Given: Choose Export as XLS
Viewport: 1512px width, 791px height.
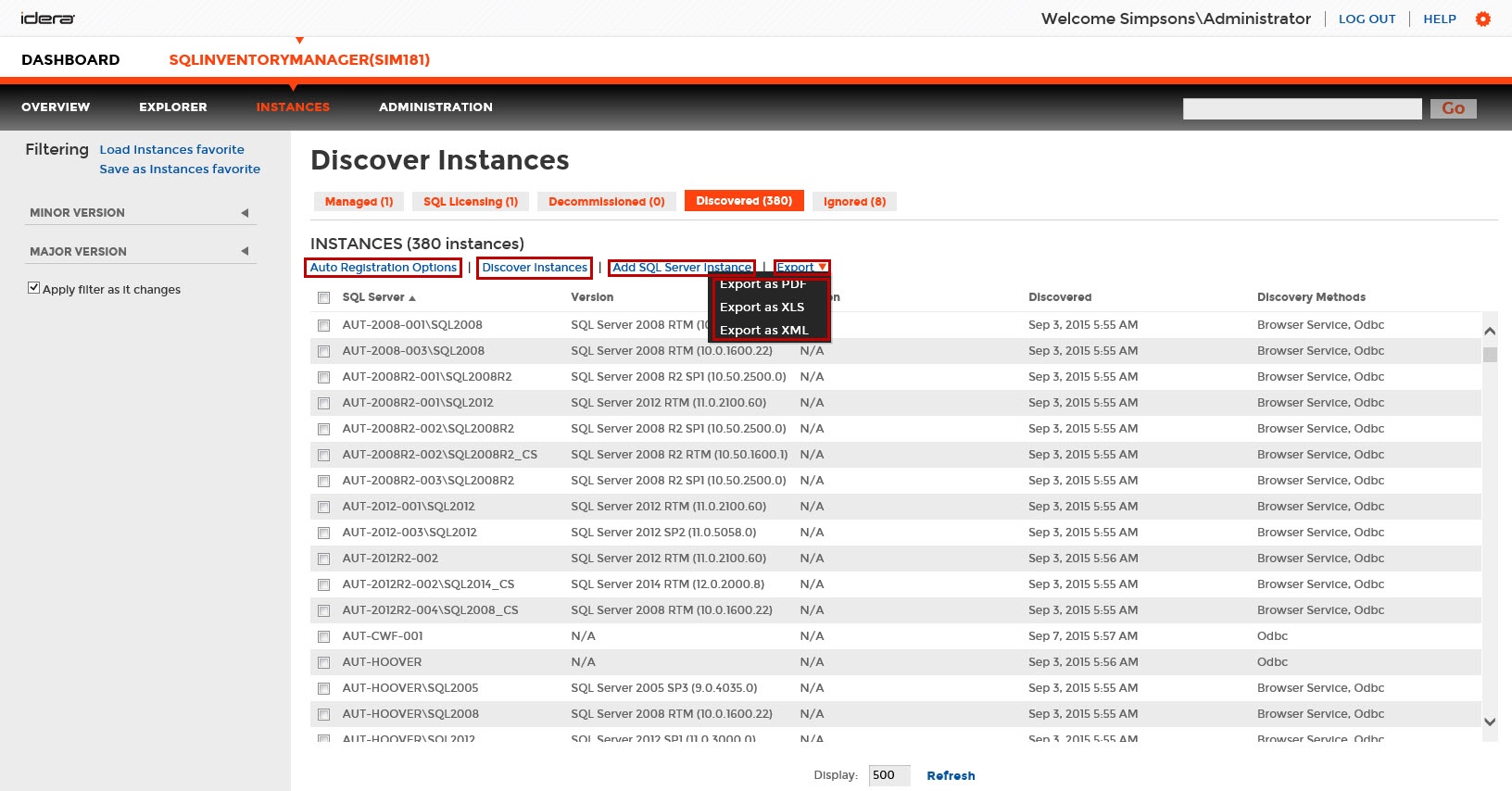Looking at the screenshot, I should 762,308.
